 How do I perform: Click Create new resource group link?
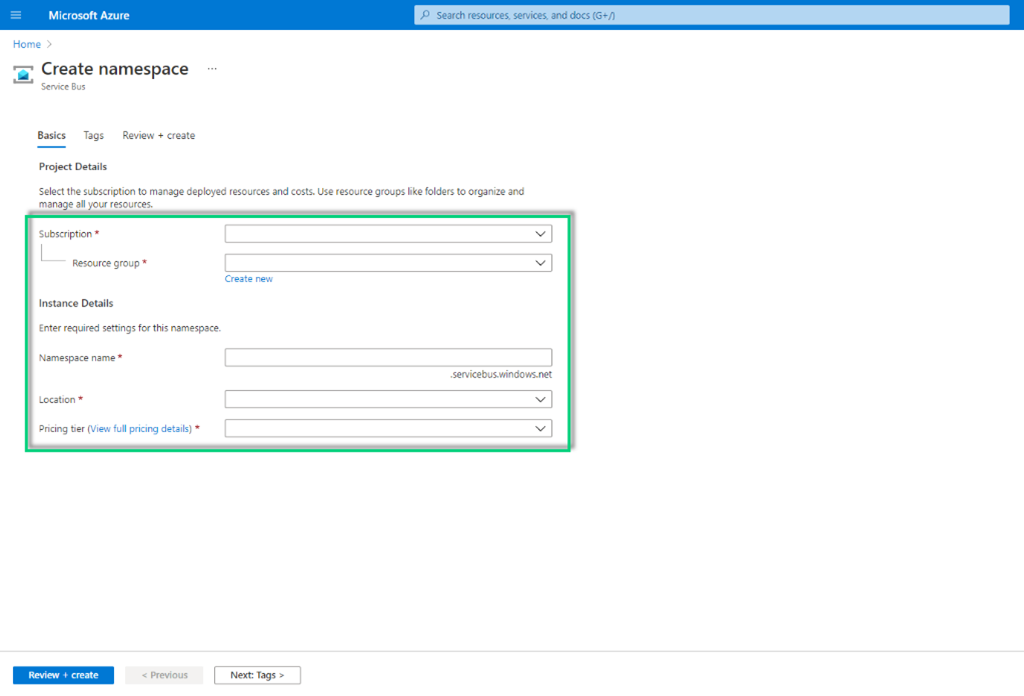pos(249,279)
